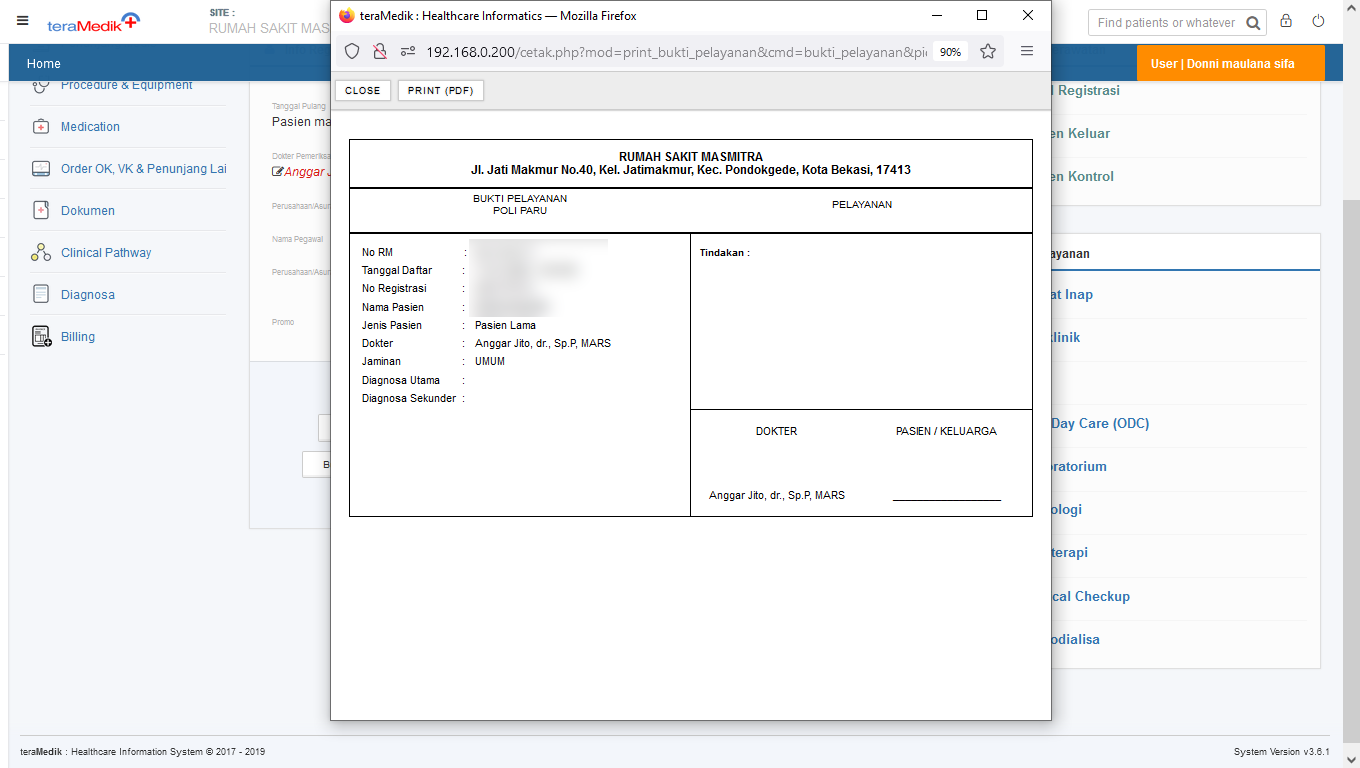Click the site permissions icon in address bar
Viewport: 1360px width, 768px height.
407,51
